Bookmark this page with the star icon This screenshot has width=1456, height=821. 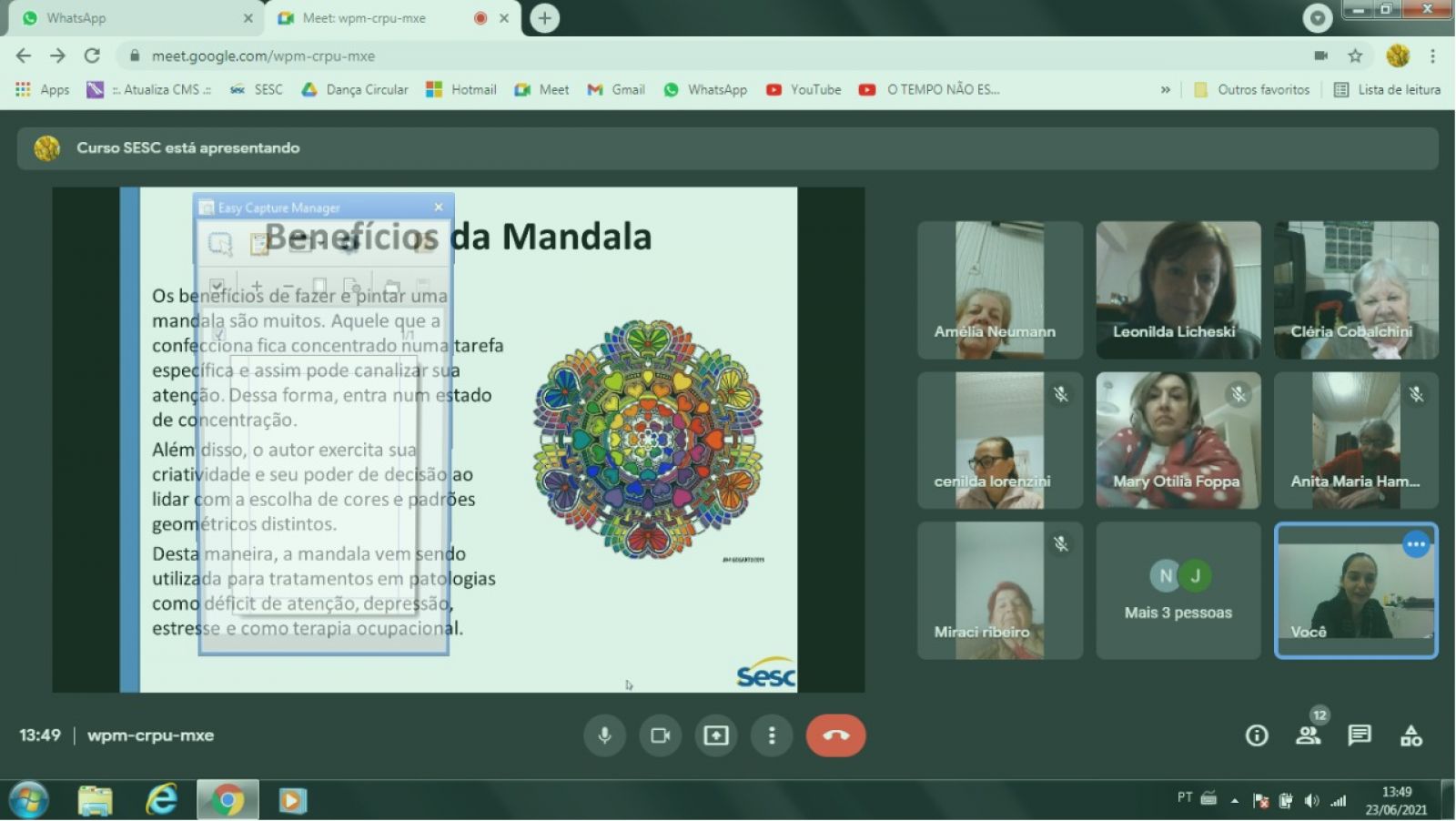[1355, 56]
